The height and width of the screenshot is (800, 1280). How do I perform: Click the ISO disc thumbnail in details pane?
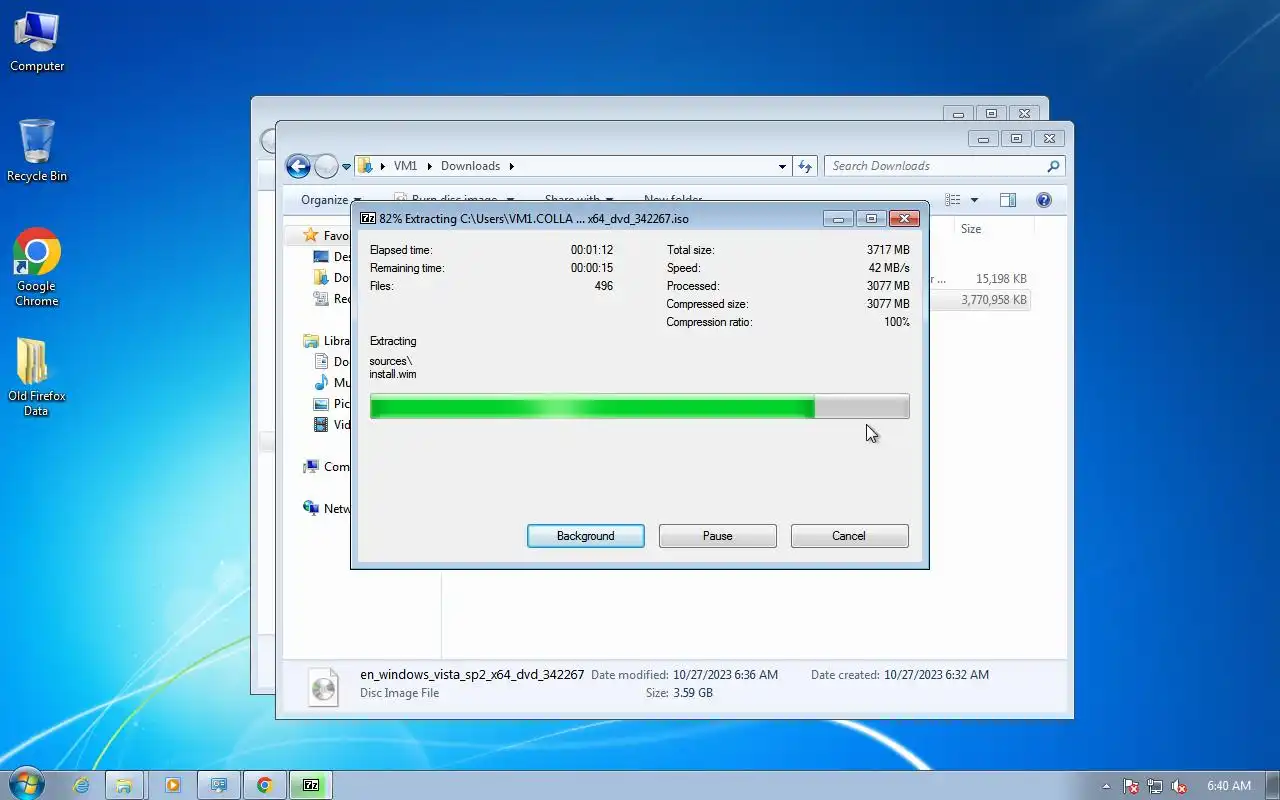323,687
